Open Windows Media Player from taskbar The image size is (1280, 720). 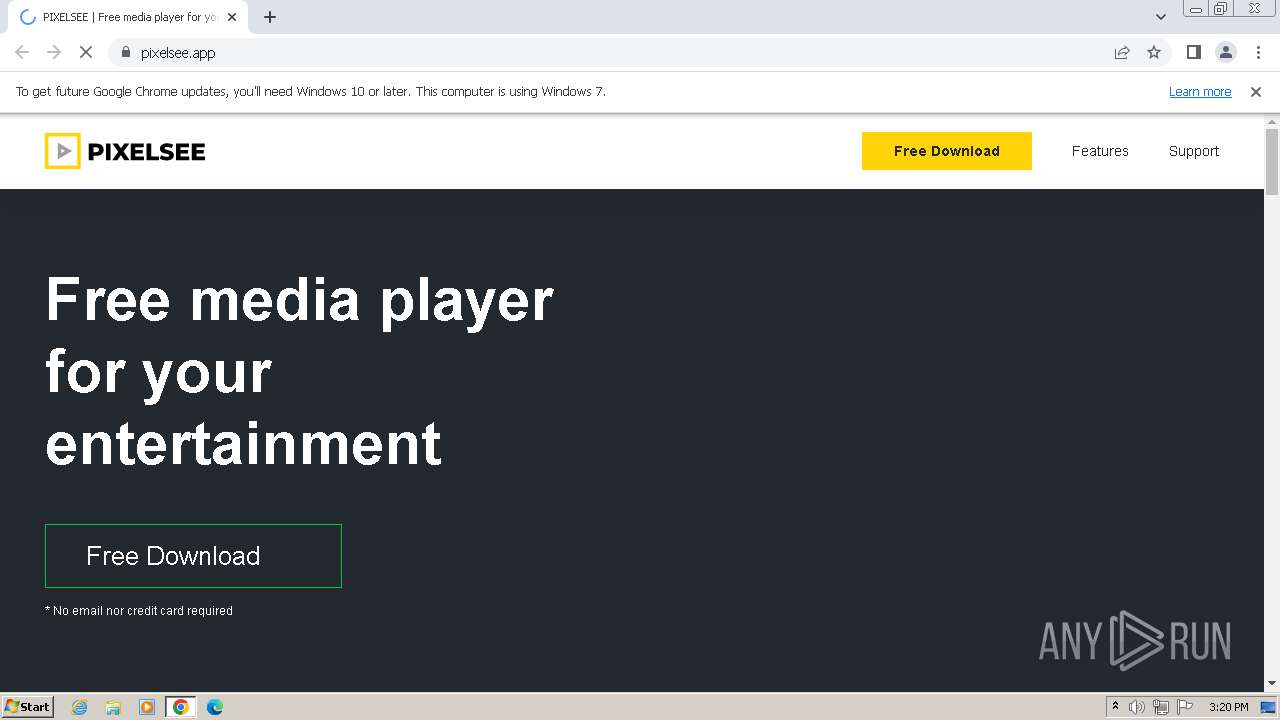click(147, 707)
